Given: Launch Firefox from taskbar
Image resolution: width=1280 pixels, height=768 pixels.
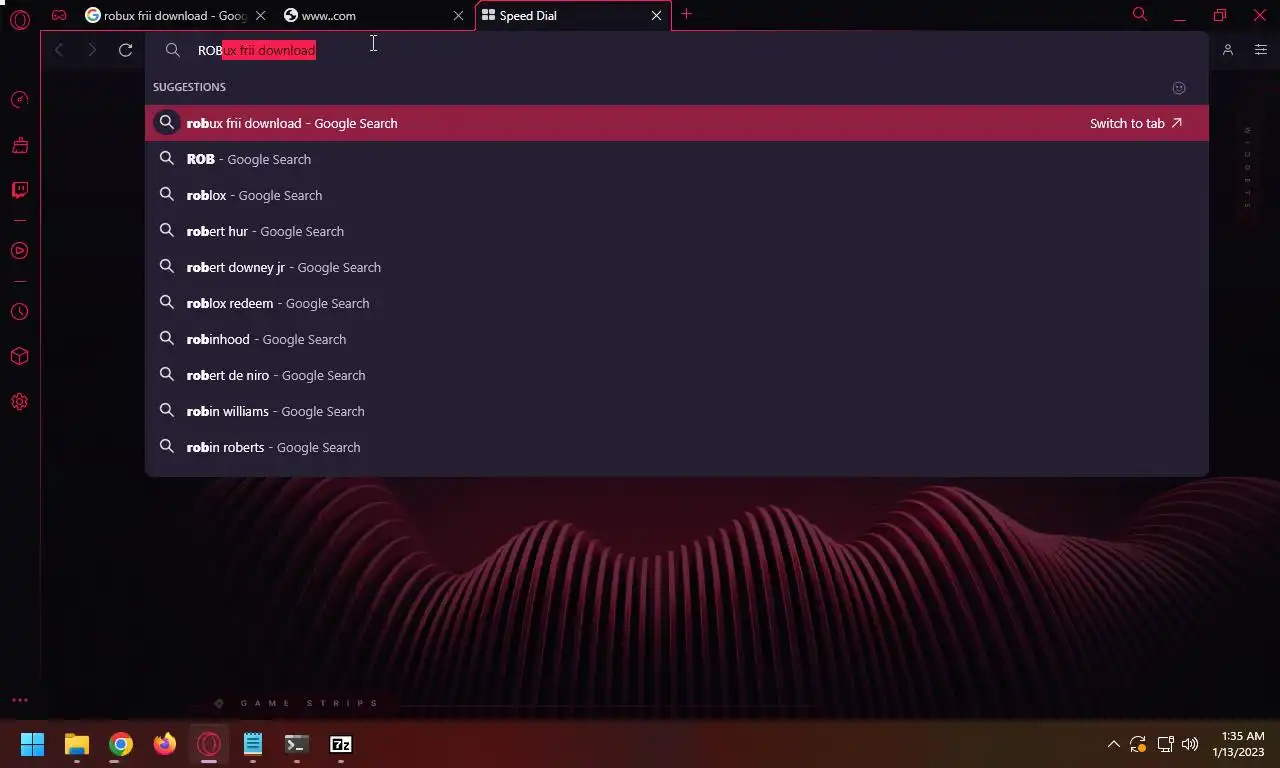Looking at the screenshot, I should coord(165,744).
